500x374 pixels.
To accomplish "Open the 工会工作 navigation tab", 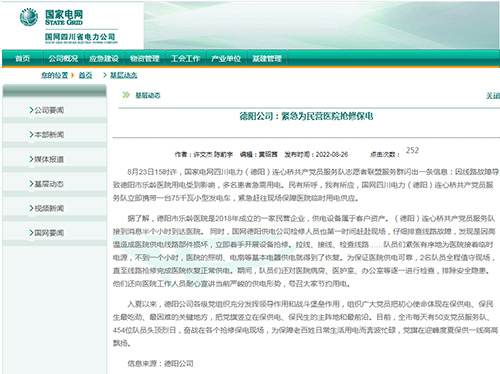I will [x=185, y=59].
